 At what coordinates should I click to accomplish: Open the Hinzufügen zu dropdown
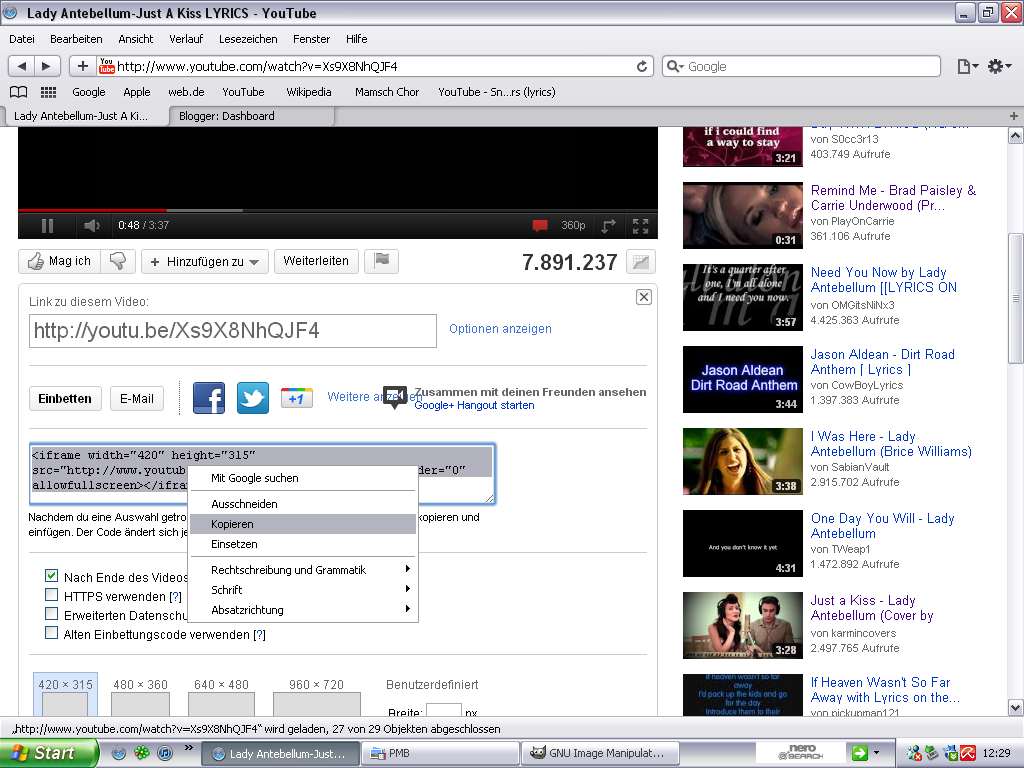[204, 262]
